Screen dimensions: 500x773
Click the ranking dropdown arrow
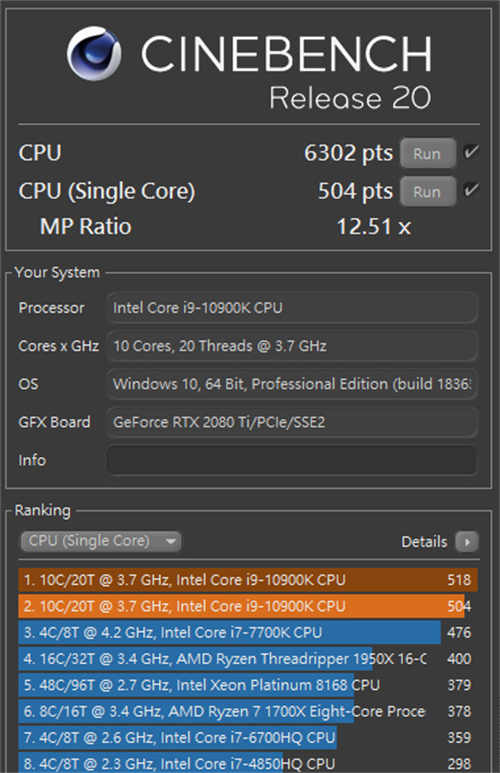tap(171, 541)
